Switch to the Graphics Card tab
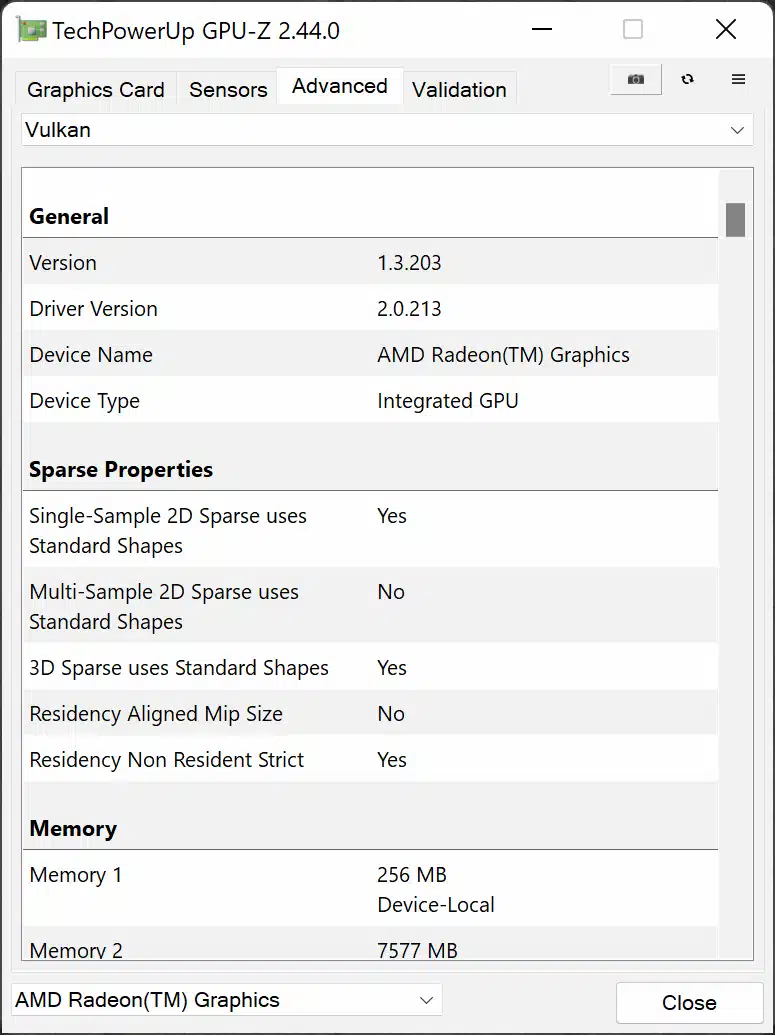Viewport: 775px width, 1035px height. 96,90
